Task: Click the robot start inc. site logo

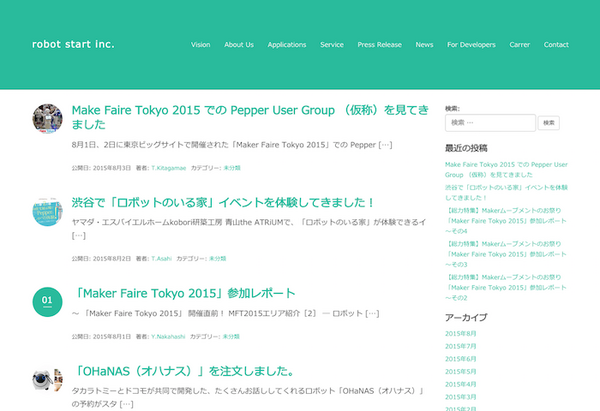Action: coord(73,44)
